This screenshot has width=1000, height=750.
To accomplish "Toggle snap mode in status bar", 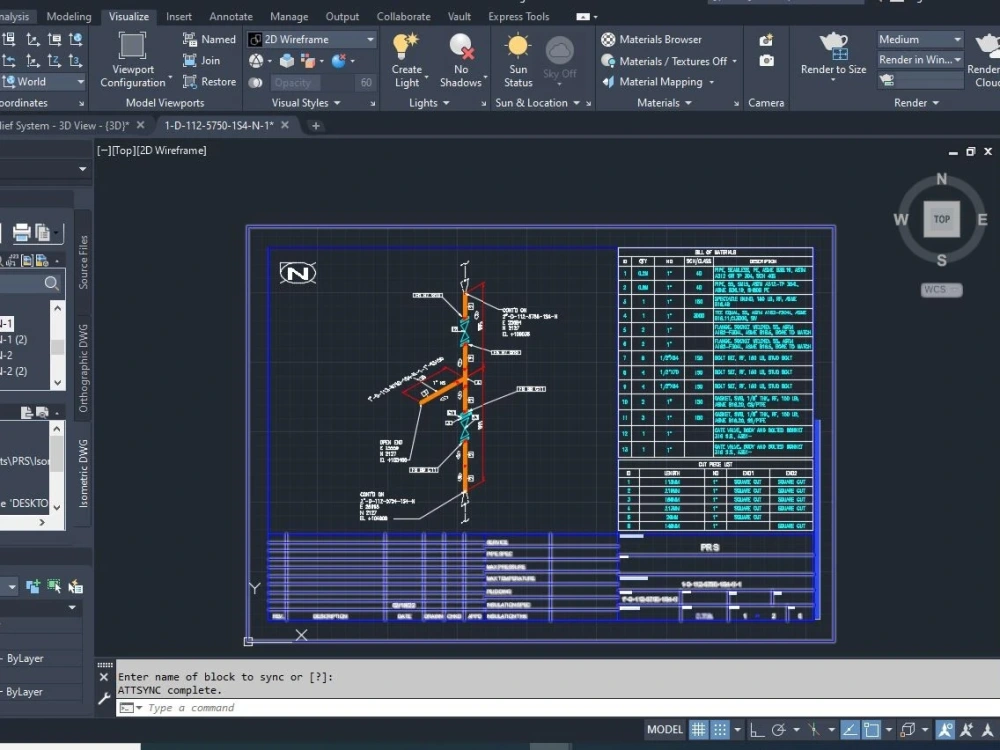I will click(720, 730).
